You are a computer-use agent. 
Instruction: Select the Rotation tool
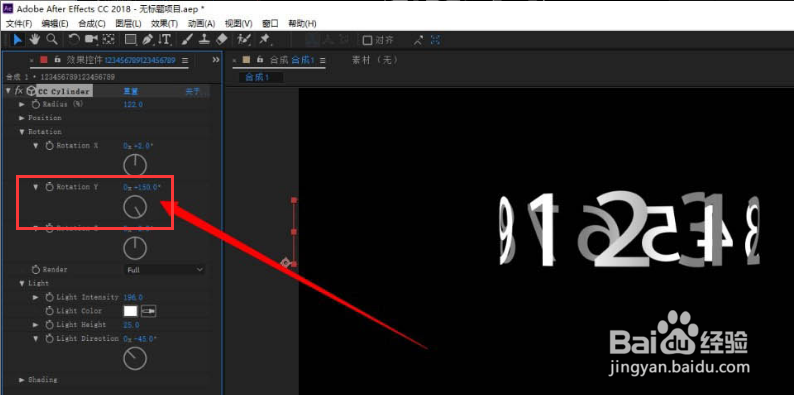[74, 40]
